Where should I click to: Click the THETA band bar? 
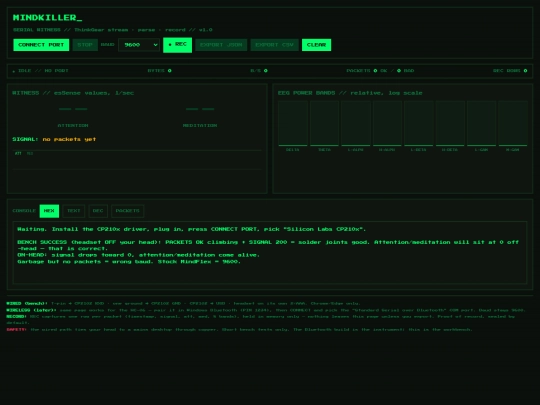(x=324, y=123)
